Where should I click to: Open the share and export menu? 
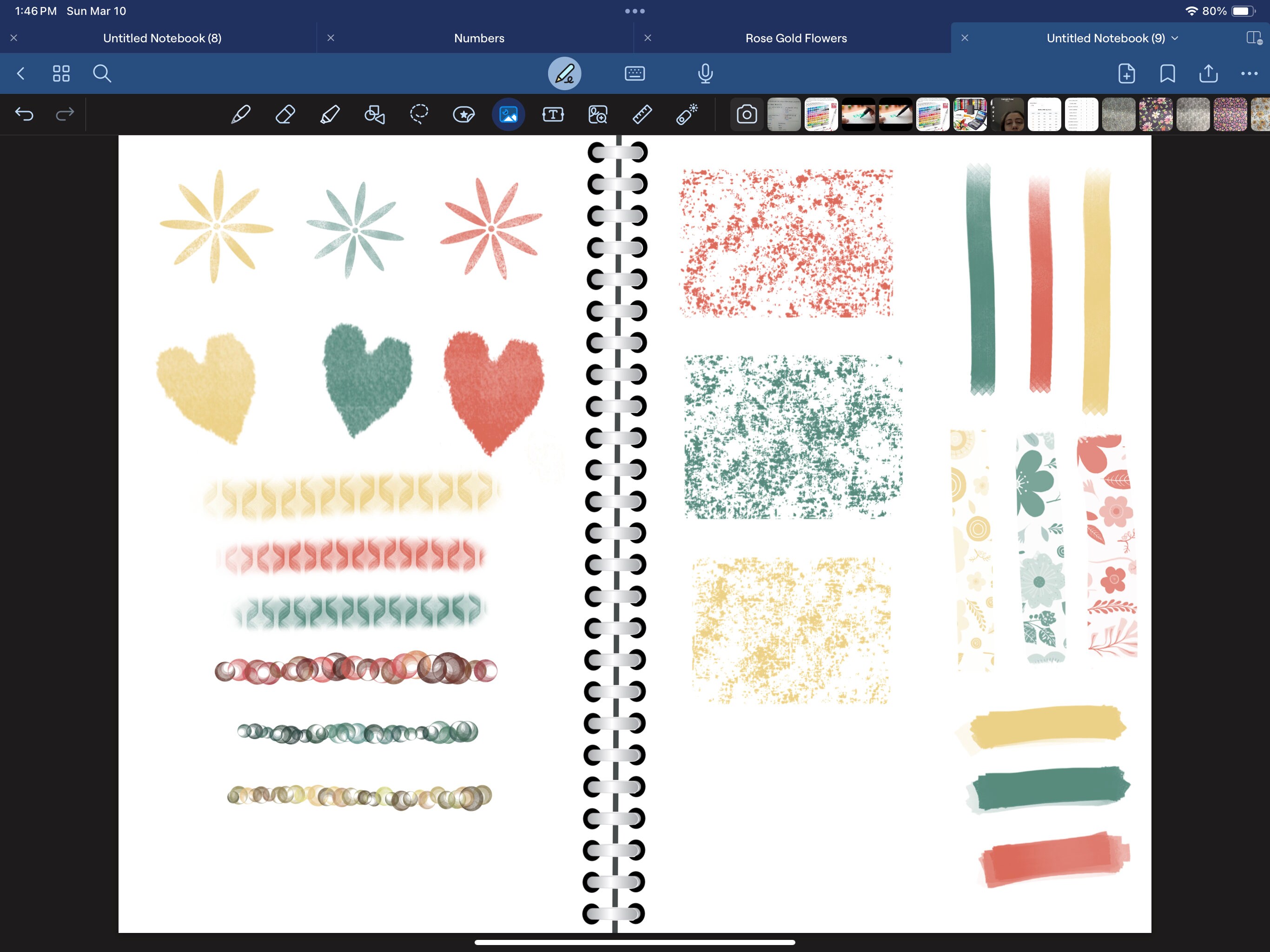pyautogui.click(x=1209, y=73)
